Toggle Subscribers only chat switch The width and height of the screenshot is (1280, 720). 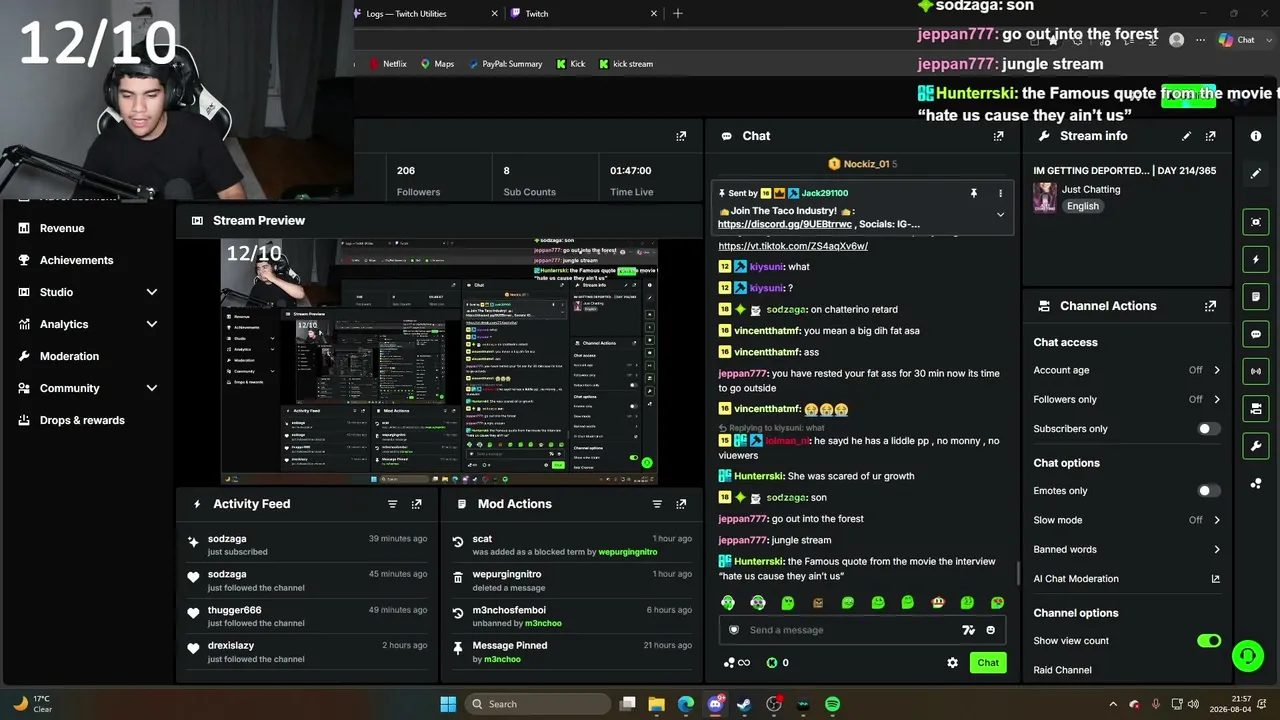1208,429
